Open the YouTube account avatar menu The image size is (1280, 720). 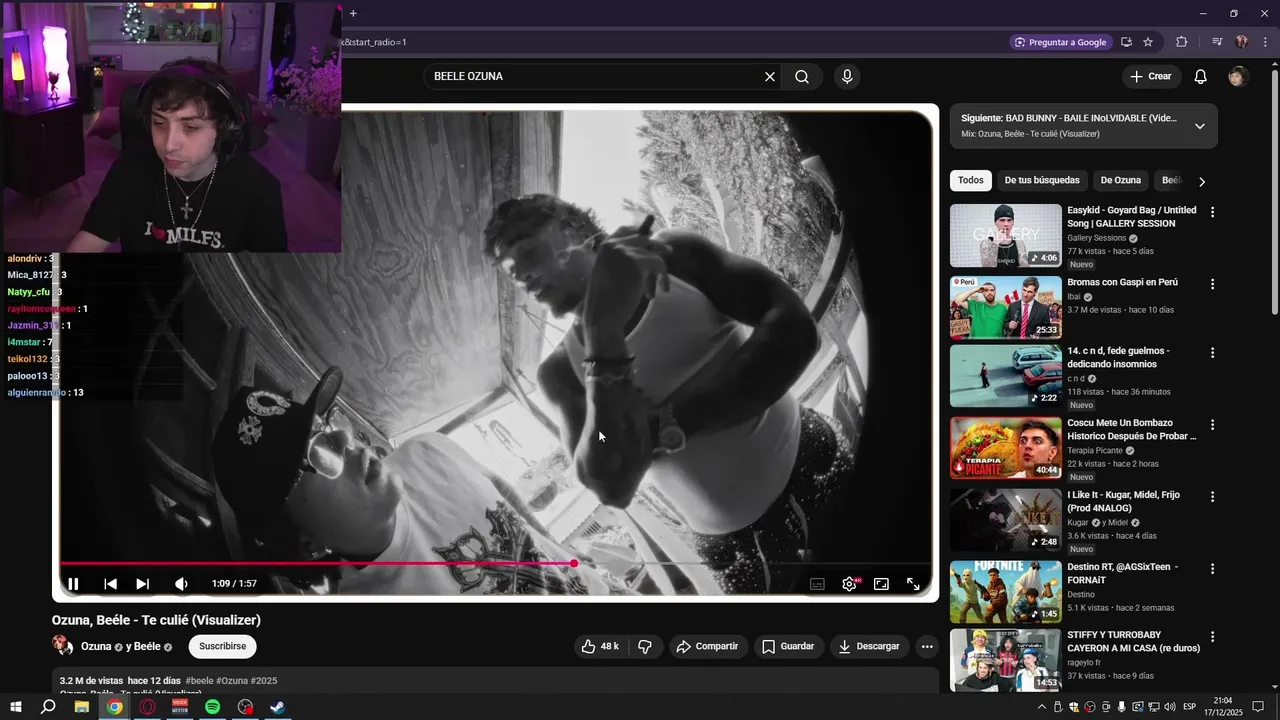pyautogui.click(x=1238, y=76)
